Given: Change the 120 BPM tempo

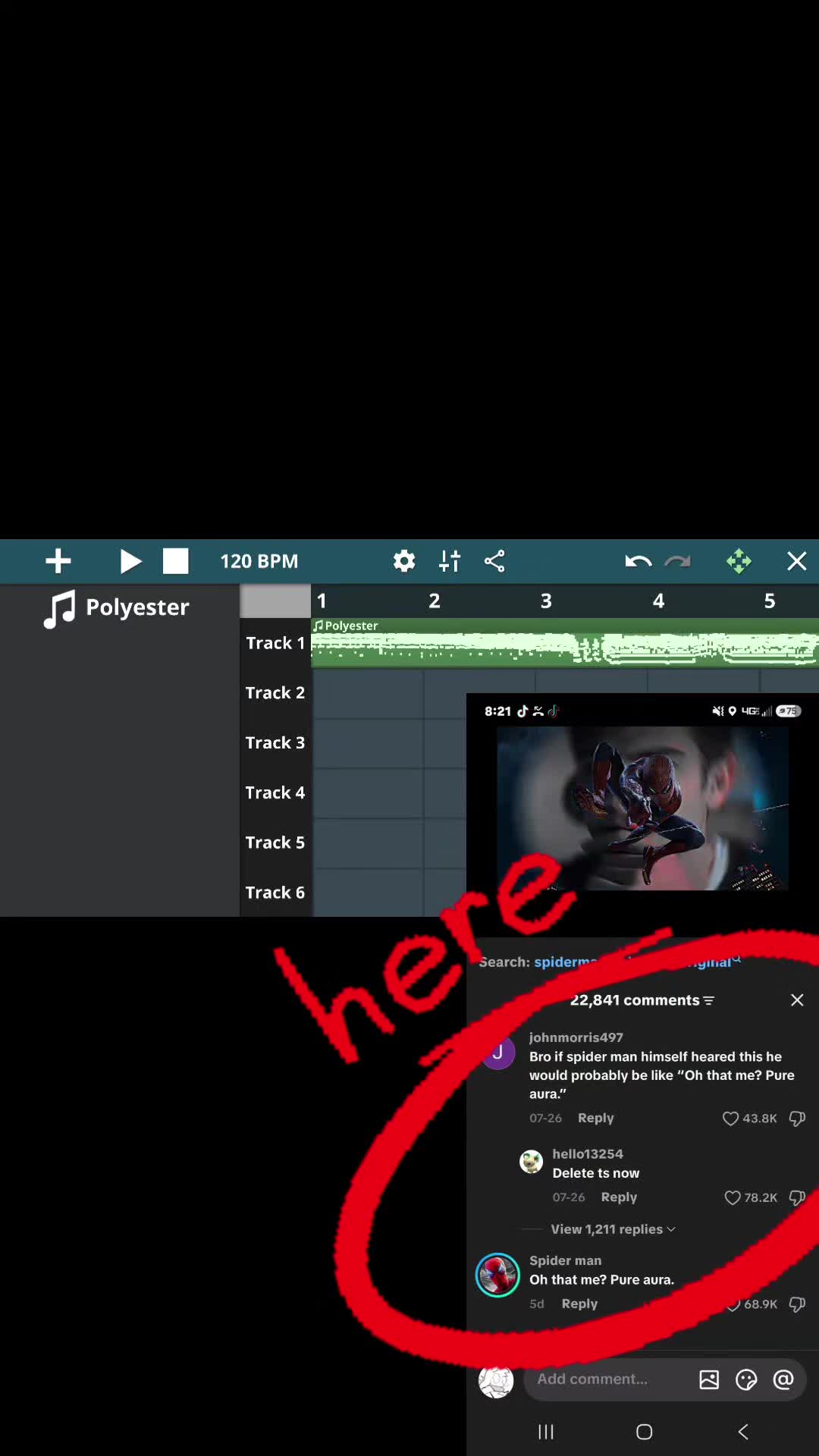Looking at the screenshot, I should click(259, 561).
